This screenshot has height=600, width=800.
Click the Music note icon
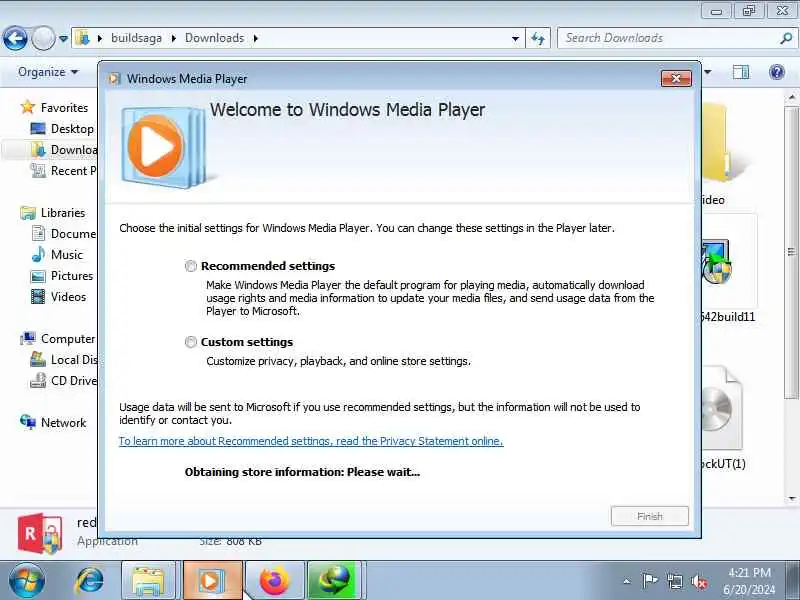(x=38, y=254)
